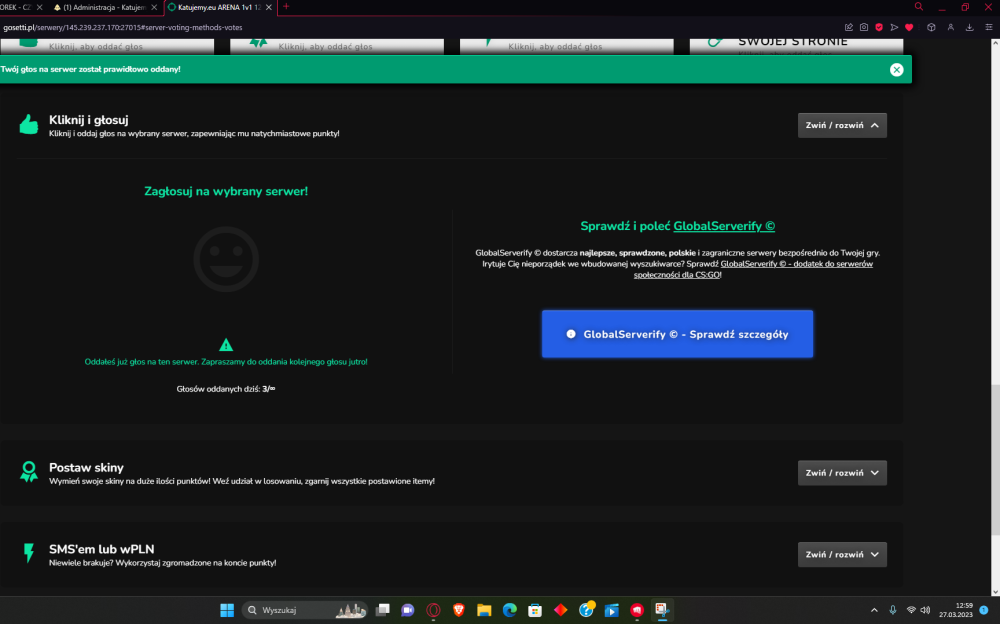Click lightning bolt icon beside SMS'em lub wPLN
The image size is (1000, 624).
pos(29,553)
